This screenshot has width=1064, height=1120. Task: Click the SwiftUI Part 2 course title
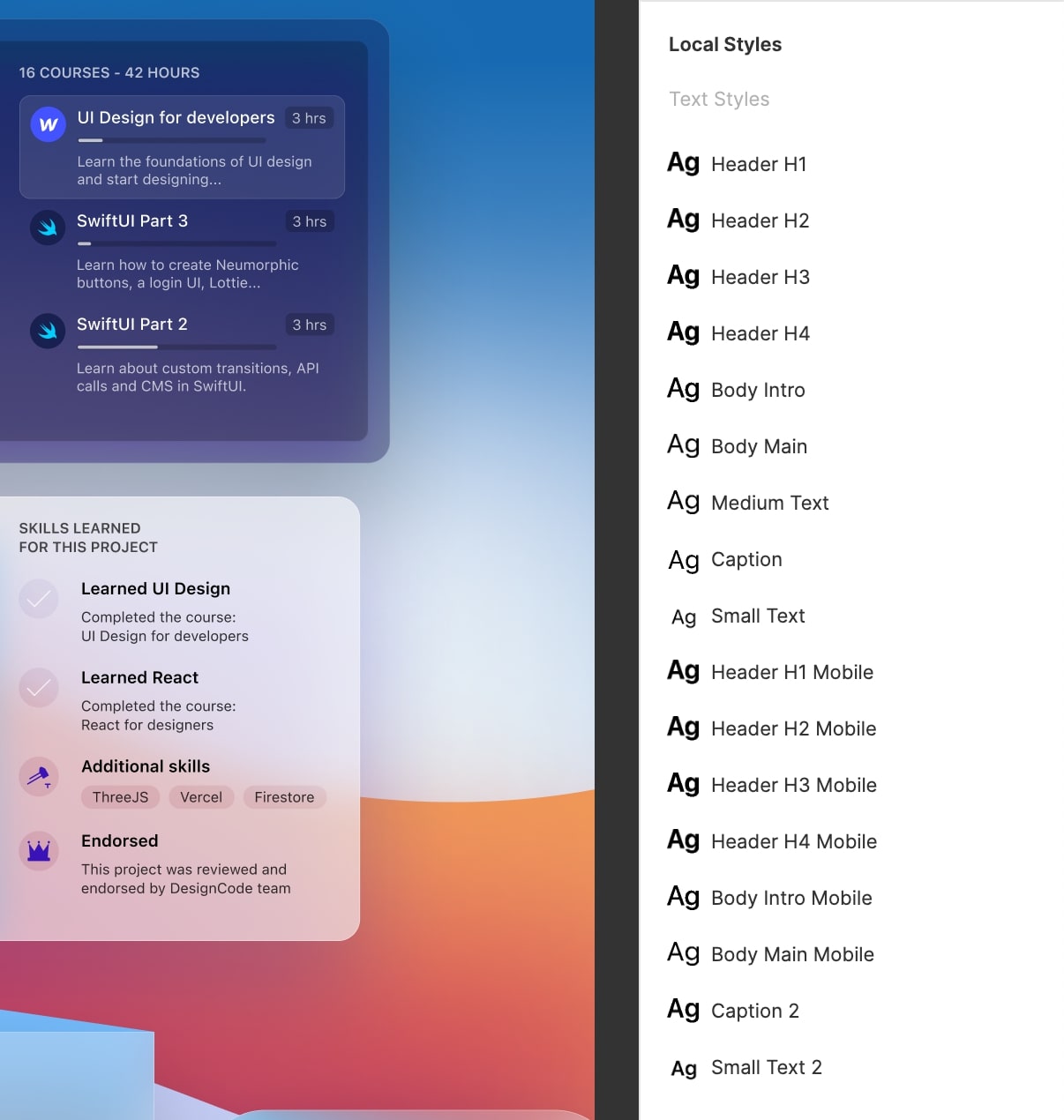[x=132, y=324]
